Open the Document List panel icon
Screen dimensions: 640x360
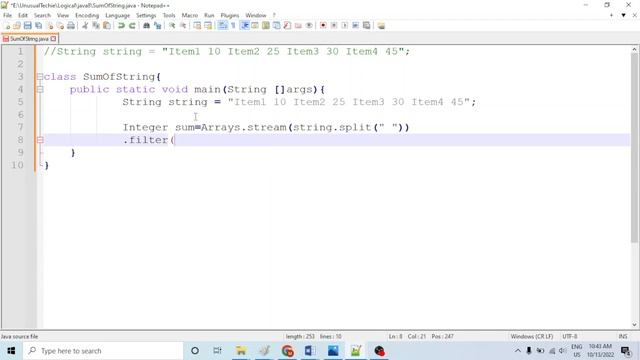(276, 26)
